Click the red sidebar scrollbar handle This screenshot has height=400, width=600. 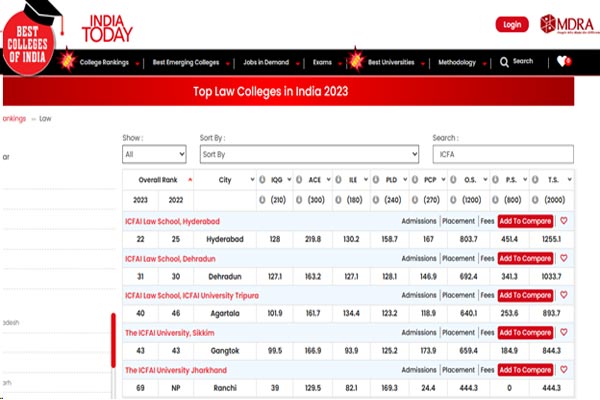pyautogui.click(x=113, y=341)
